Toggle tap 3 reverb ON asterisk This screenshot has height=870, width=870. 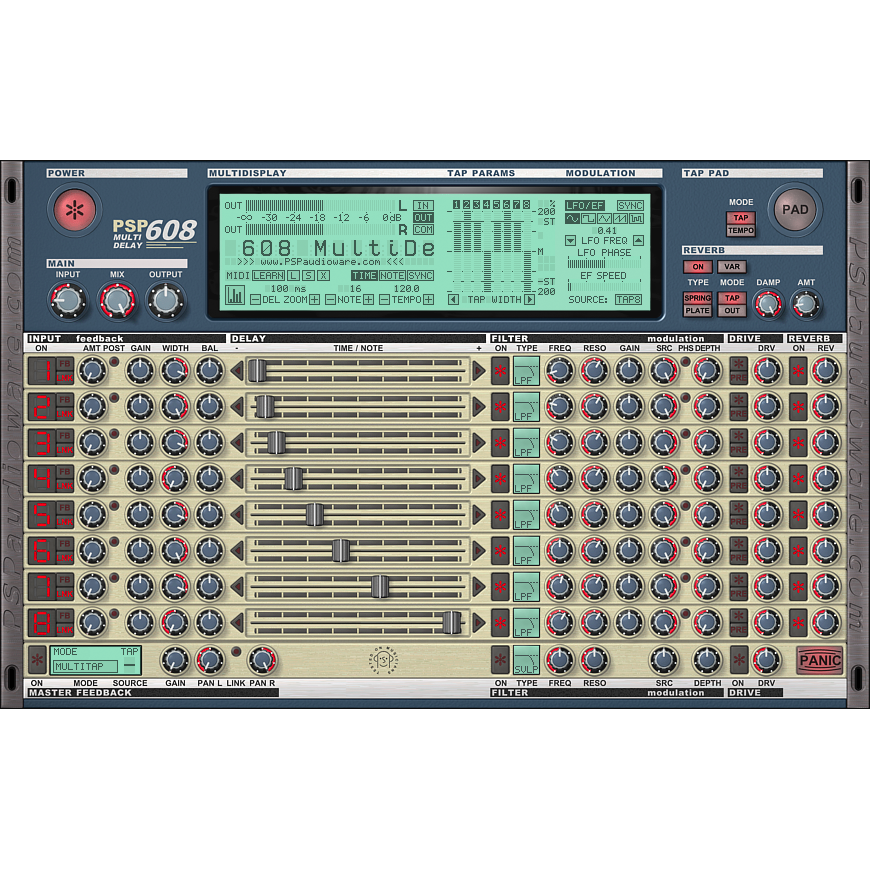[798, 443]
